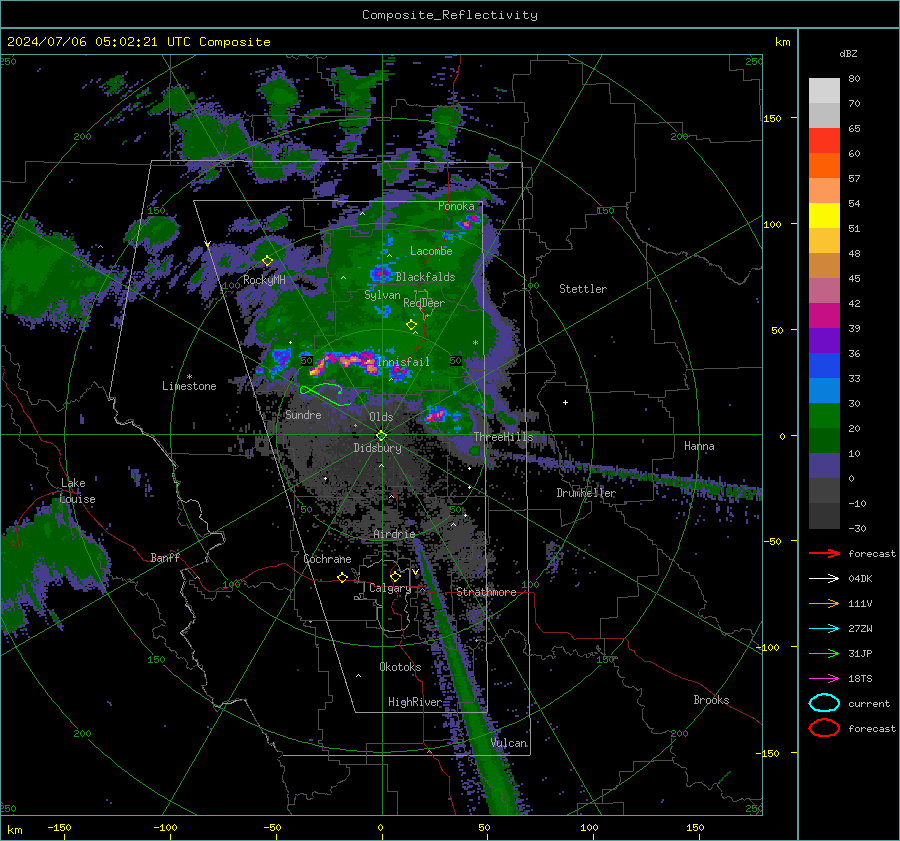
Task: Click the Hanna label
Action: pos(699,446)
